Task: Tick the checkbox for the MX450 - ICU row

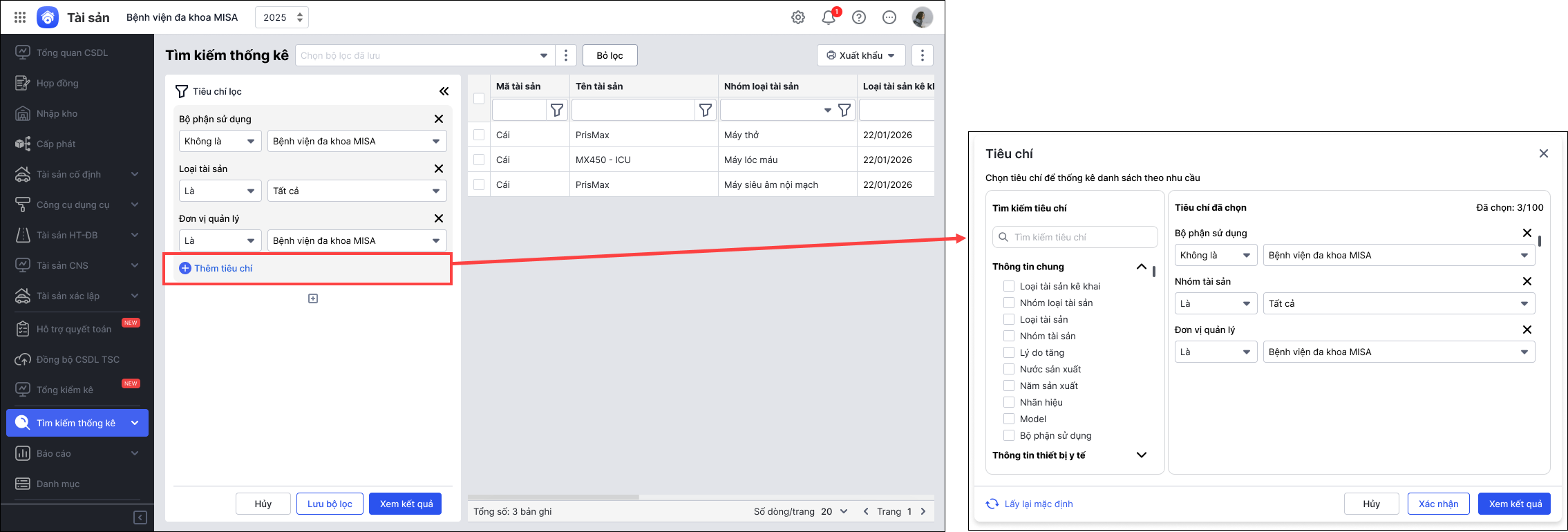Action: pyautogui.click(x=479, y=160)
